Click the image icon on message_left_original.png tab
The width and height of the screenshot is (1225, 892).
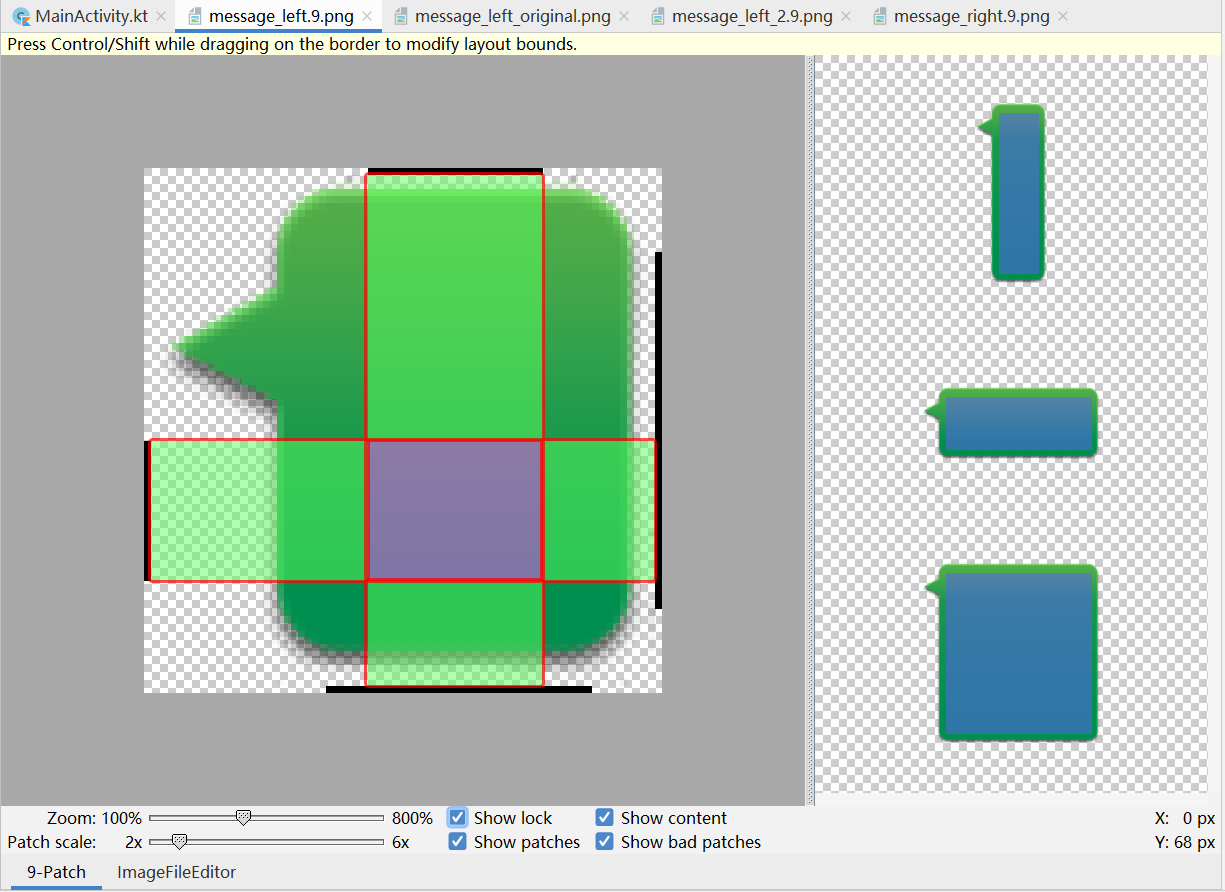pyautogui.click(x=401, y=17)
